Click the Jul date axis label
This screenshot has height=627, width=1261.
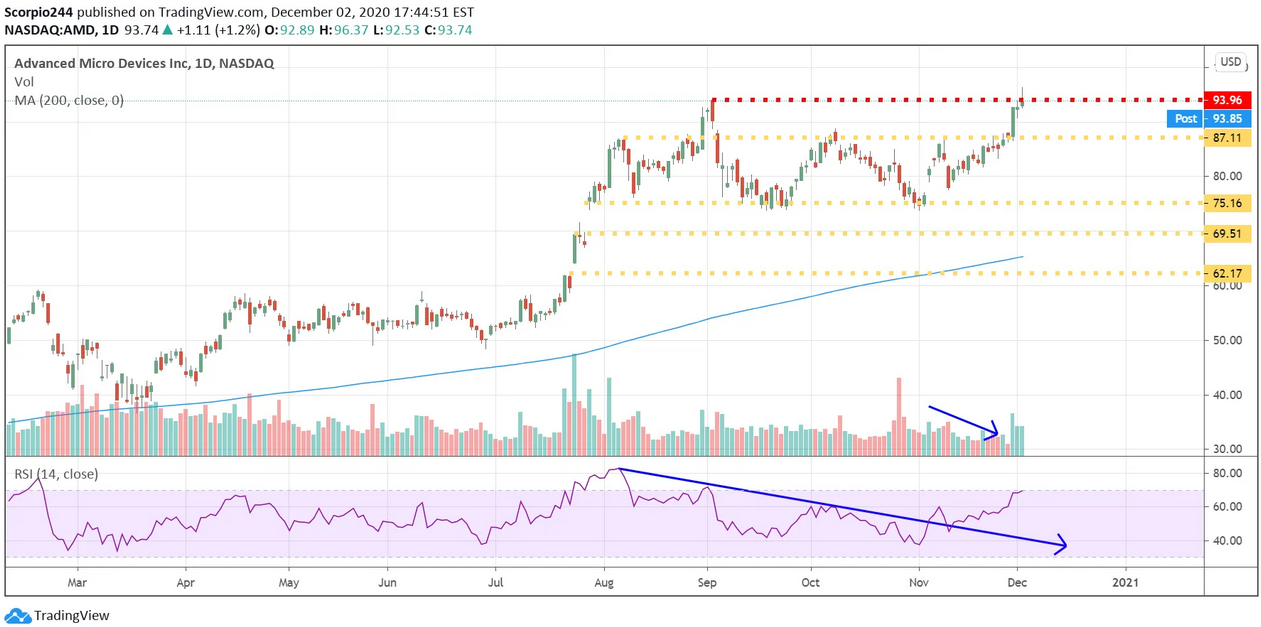496,580
